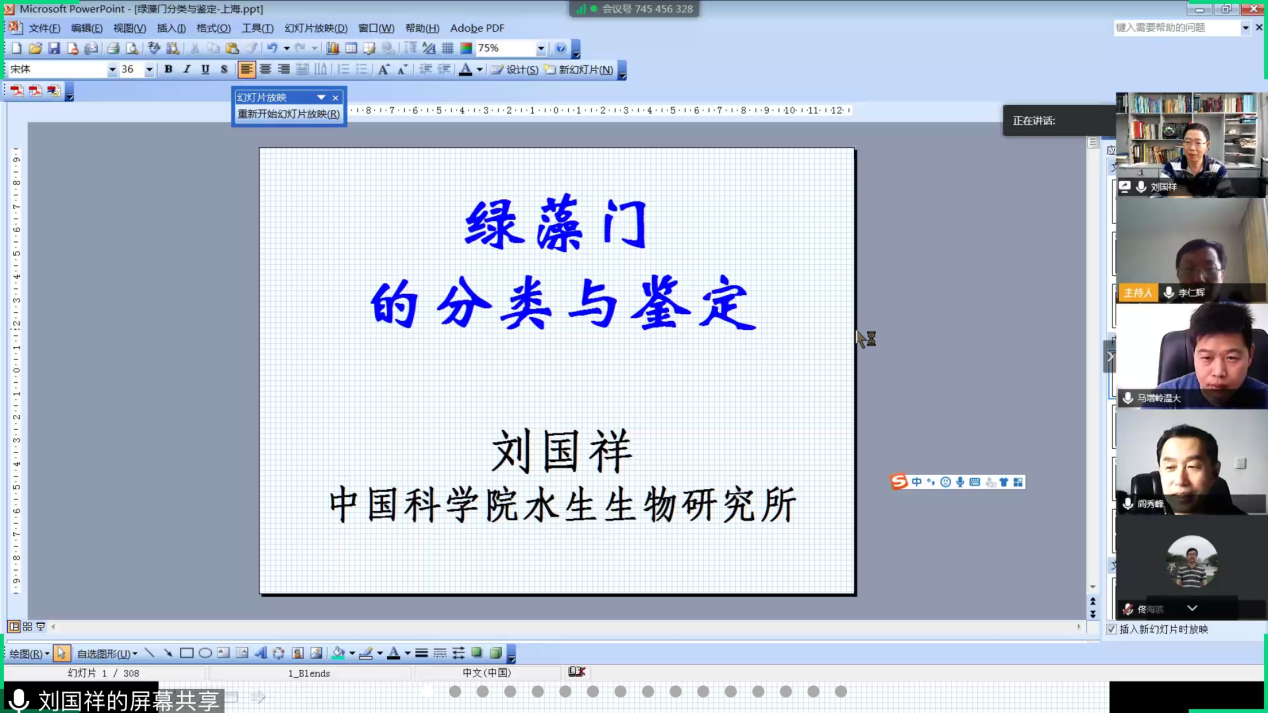The height and width of the screenshot is (713, 1268).
Task: Open the 自选图形 AutoShapes dropdown
Action: click(107, 654)
